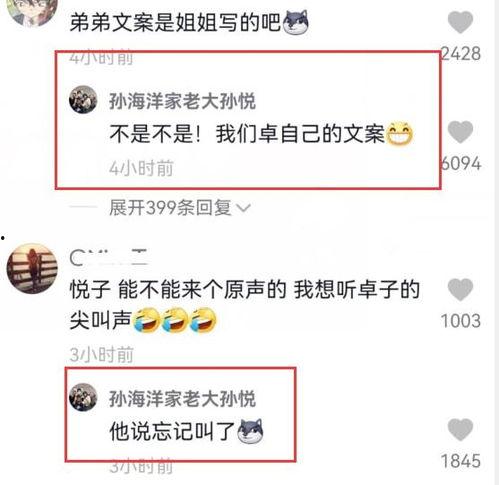499x485 pixels.
Task: Tap the grinning emoji after 我们卓自己的文案
Action: 399,134
